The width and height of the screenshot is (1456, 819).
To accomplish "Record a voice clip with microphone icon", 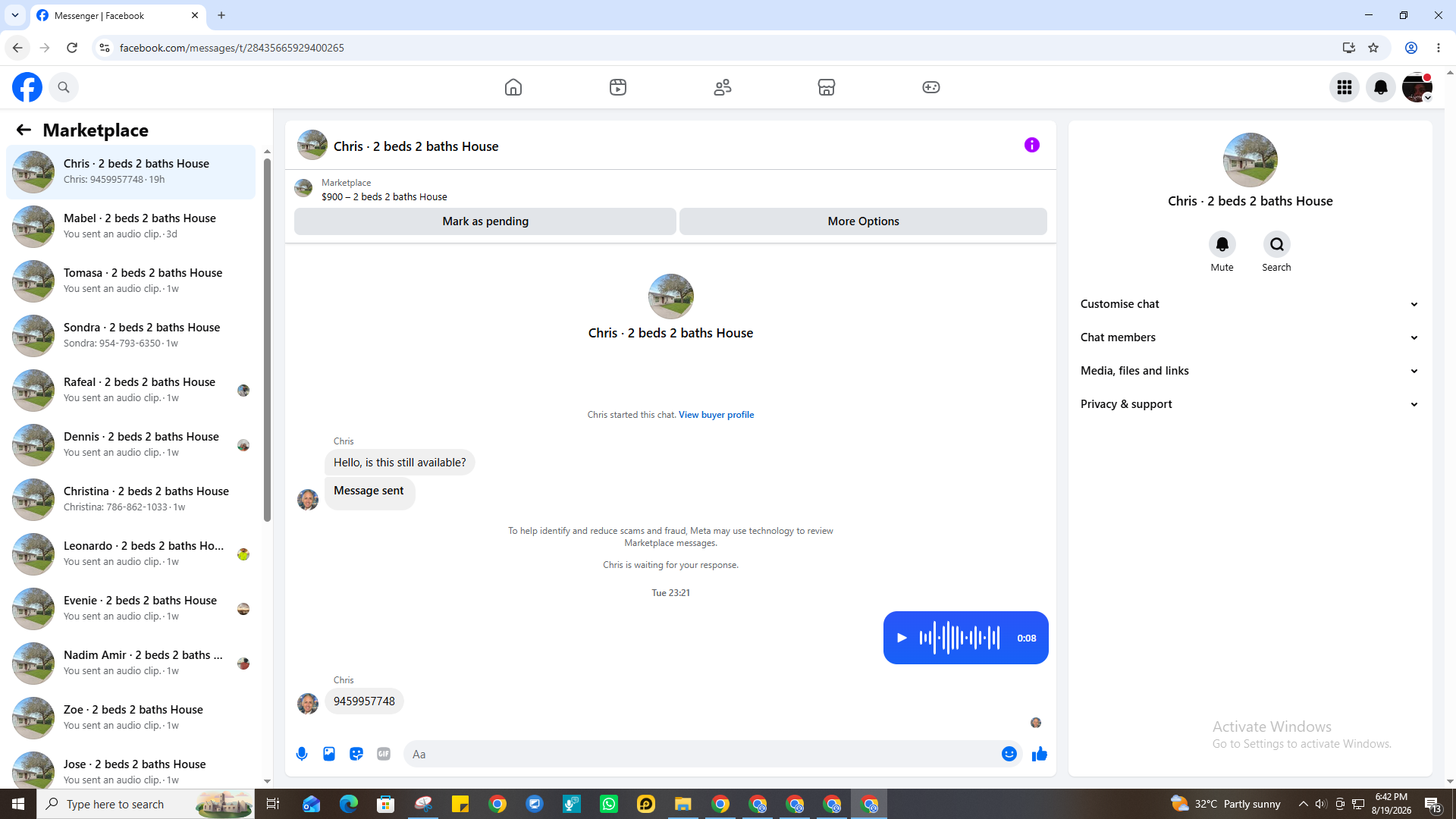I will (302, 754).
